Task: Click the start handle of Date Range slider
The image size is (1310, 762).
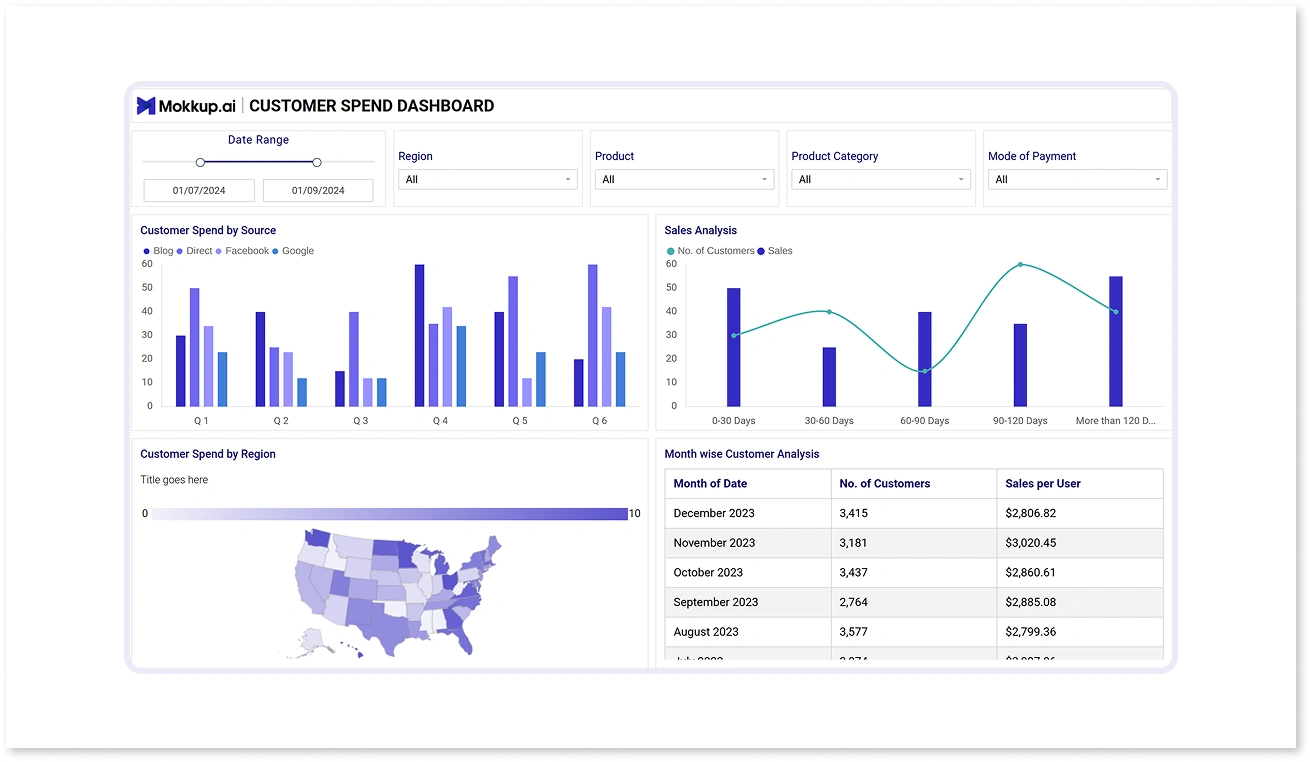Action: [x=200, y=162]
